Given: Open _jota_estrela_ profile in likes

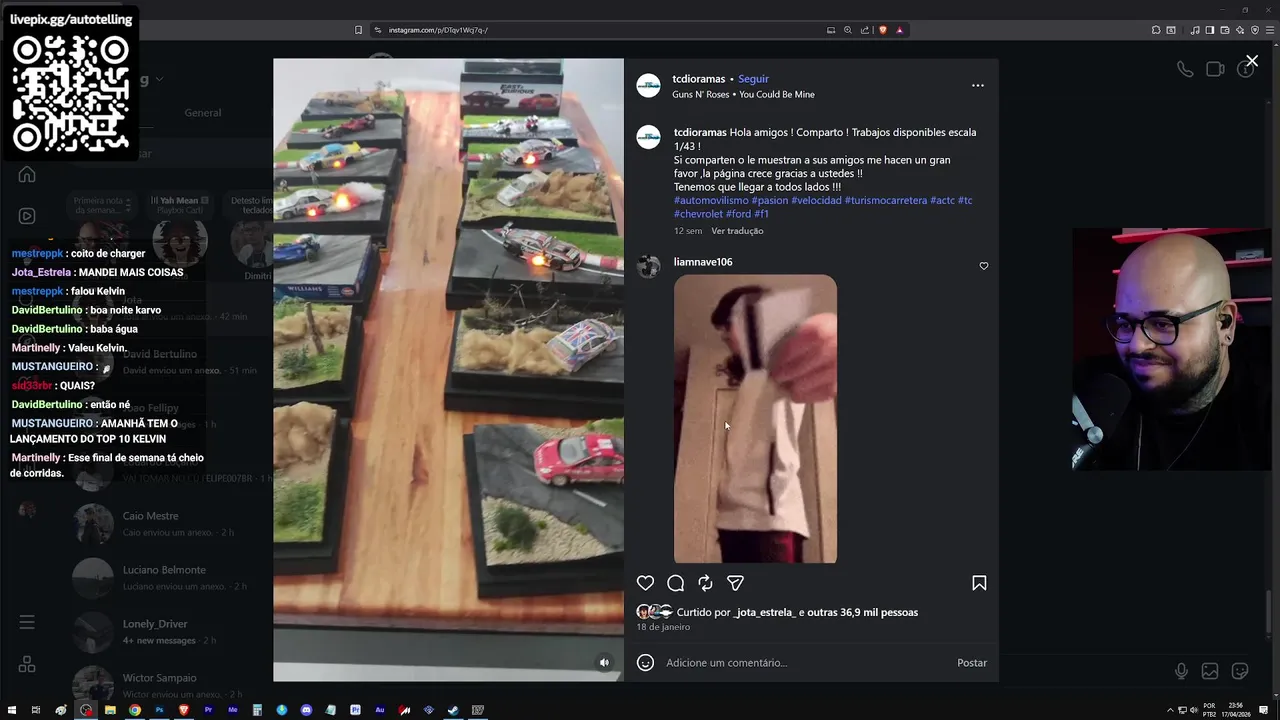Looking at the screenshot, I should [x=765, y=612].
